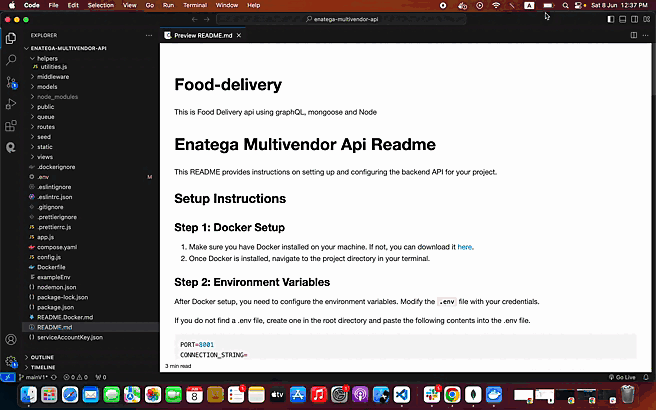Image resolution: width=656 pixels, height=410 pixels.
Task: Open Explorer's more actions ellipsis
Action: pos(150,35)
